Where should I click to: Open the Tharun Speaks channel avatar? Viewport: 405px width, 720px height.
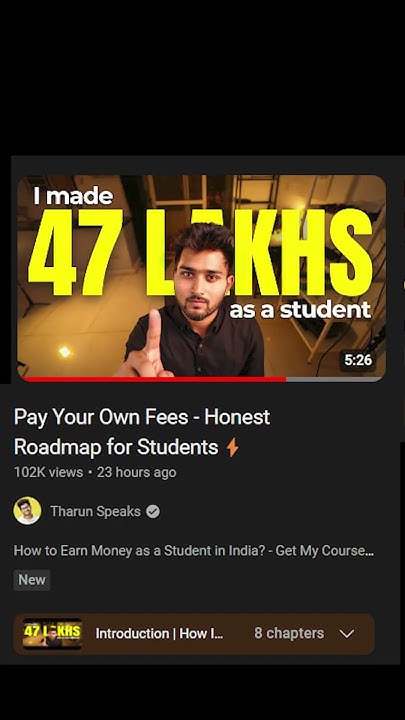click(27, 511)
